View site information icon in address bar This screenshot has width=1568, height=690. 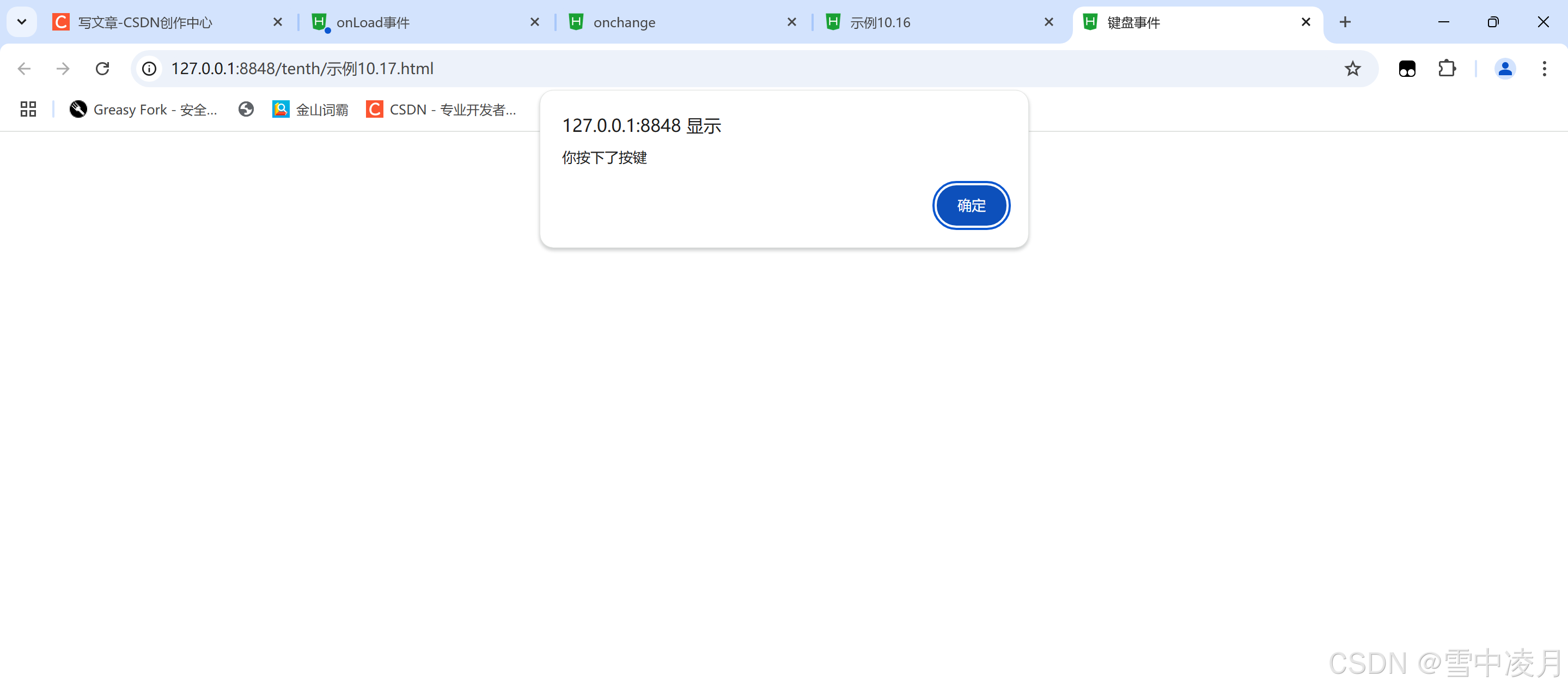(149, 69)
